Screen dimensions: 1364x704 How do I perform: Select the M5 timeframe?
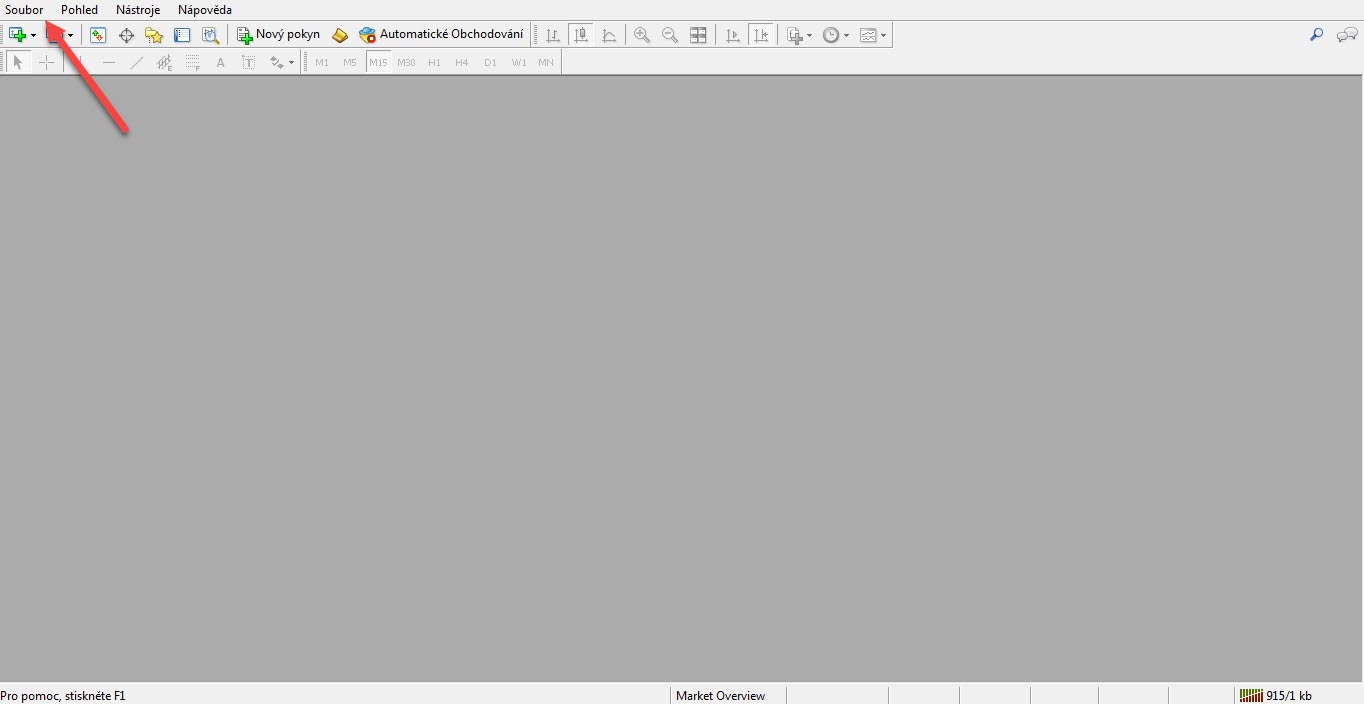(350, 62)
